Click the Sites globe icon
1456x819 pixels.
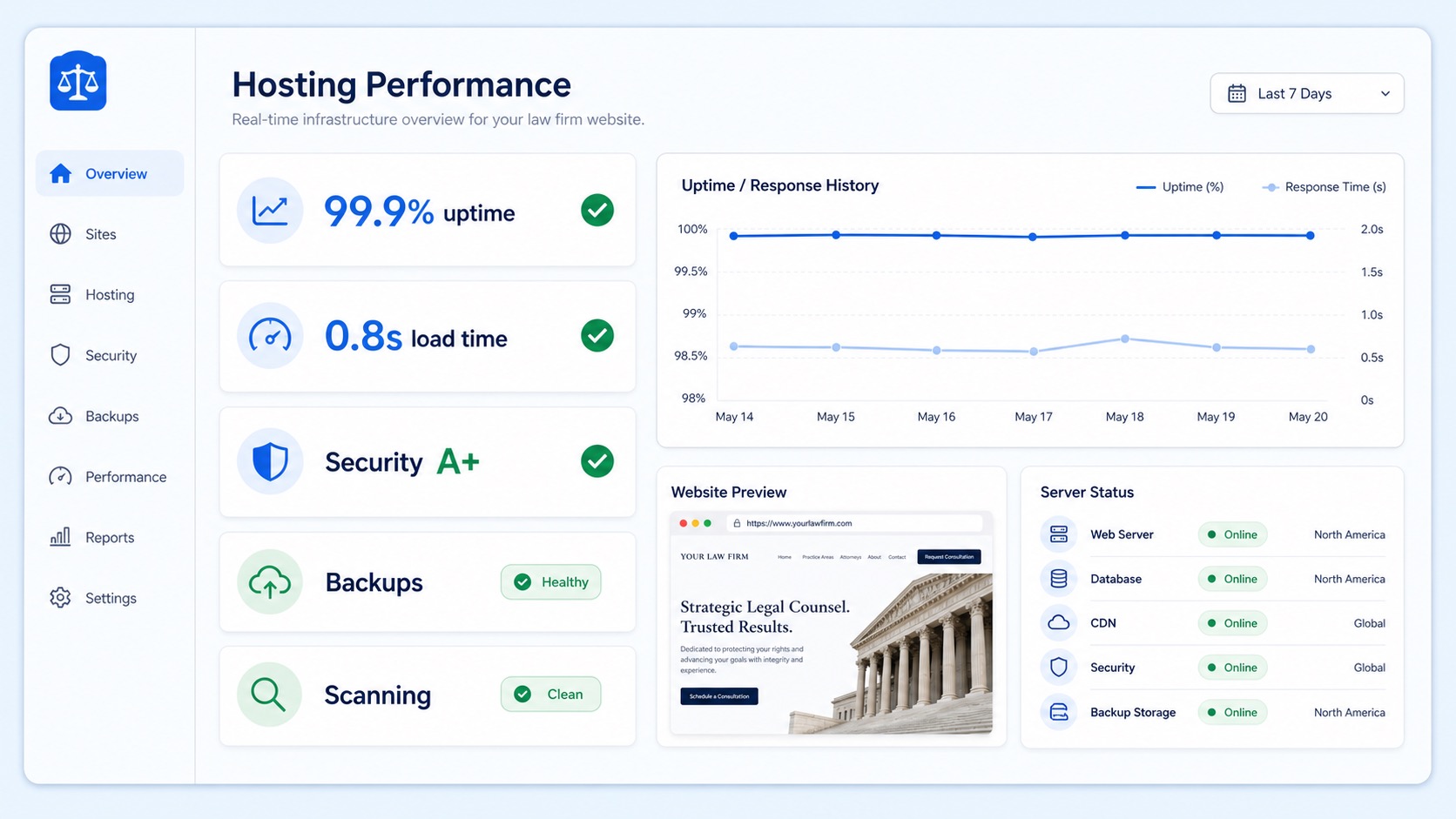click(x=60, y=234)
